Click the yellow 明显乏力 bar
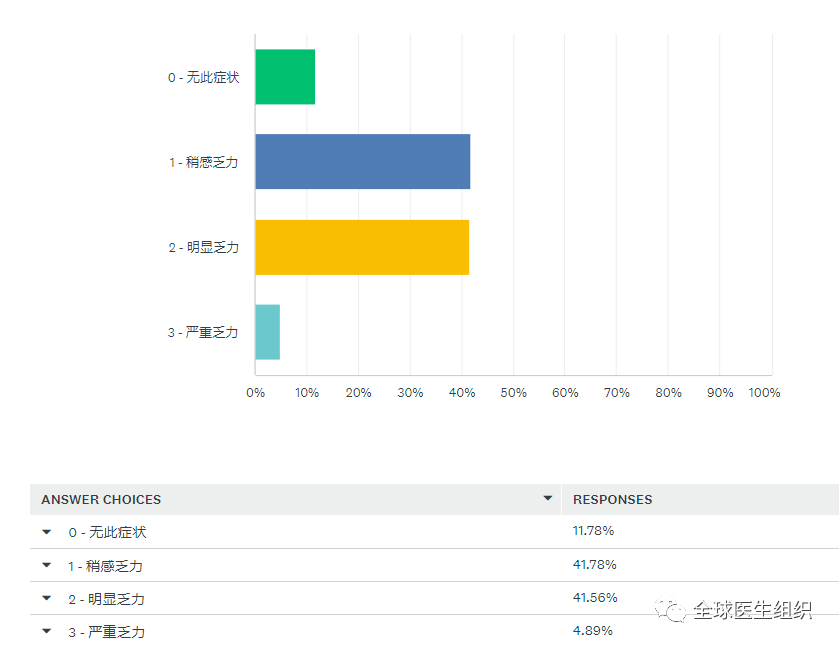The width and height of the screenshot is (839, 646). [x=362, y=247]
